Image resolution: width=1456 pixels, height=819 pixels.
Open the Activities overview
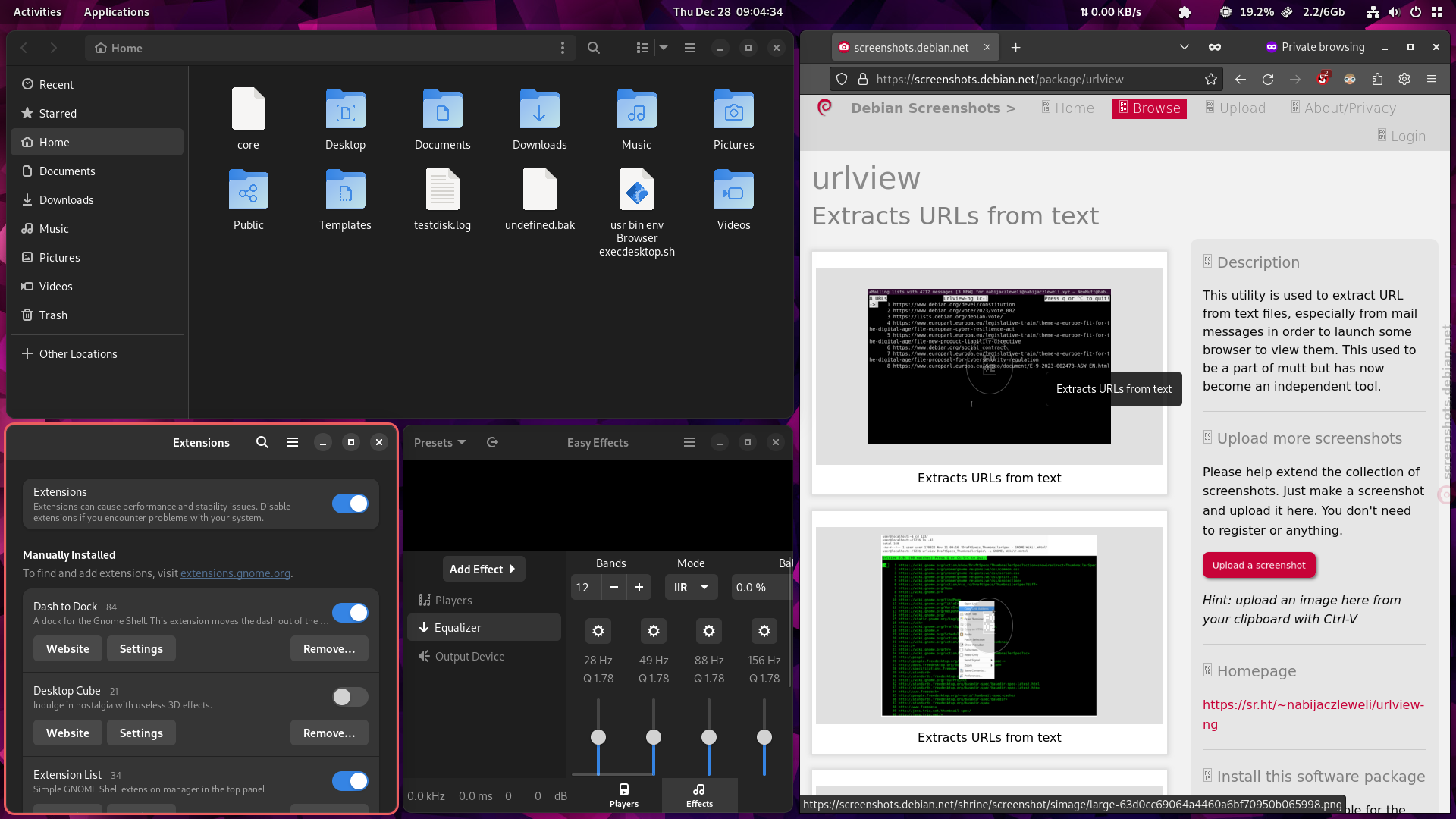(x=37, y=11)
